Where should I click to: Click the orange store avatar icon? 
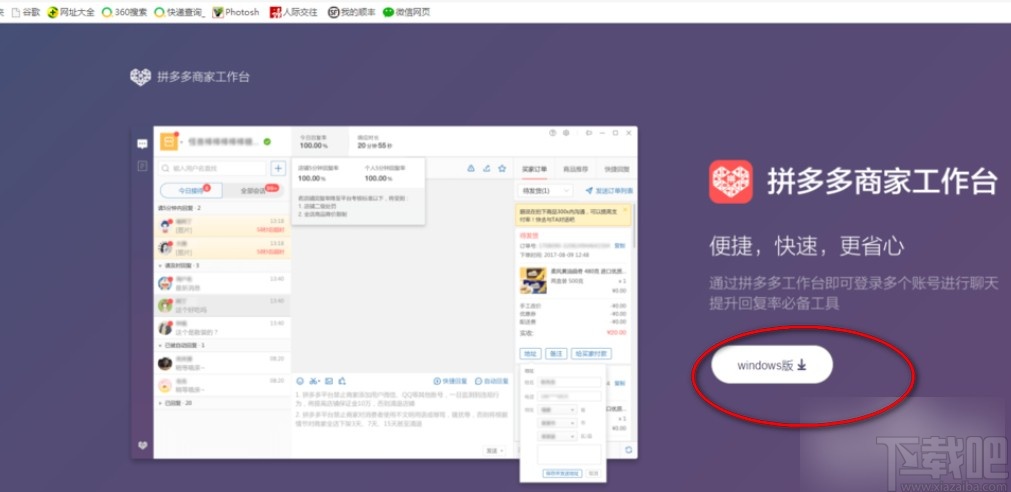click(x=169, y=142)
